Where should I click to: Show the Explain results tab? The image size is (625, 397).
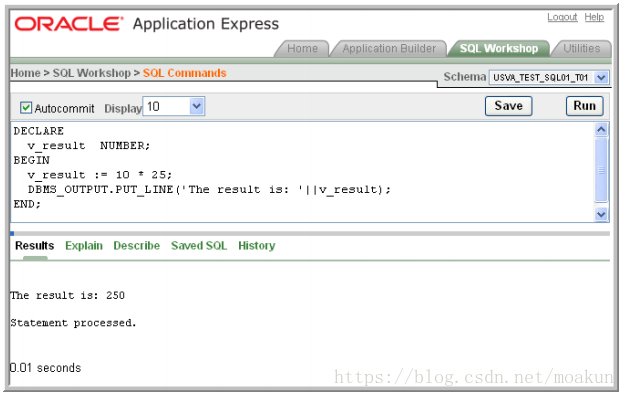84,246
